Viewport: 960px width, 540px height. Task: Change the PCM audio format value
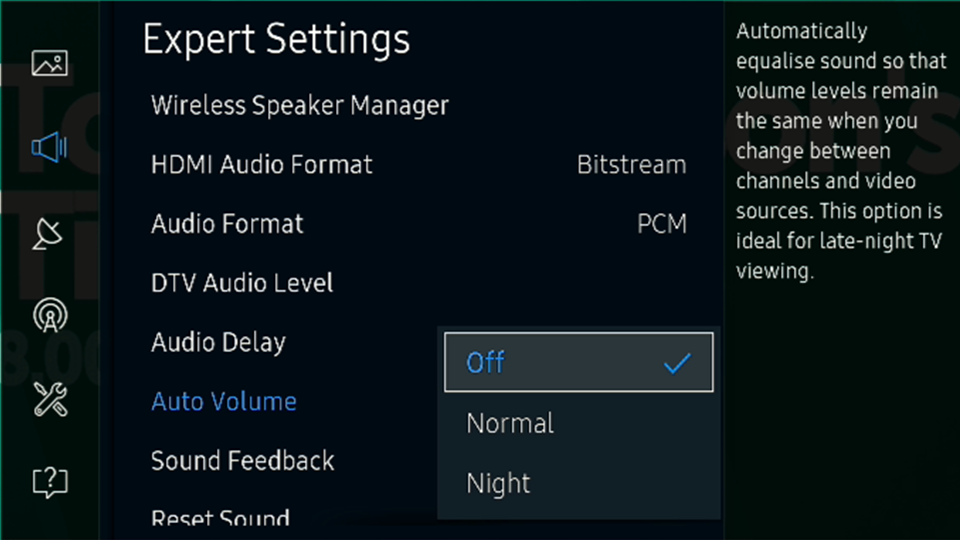662,224
